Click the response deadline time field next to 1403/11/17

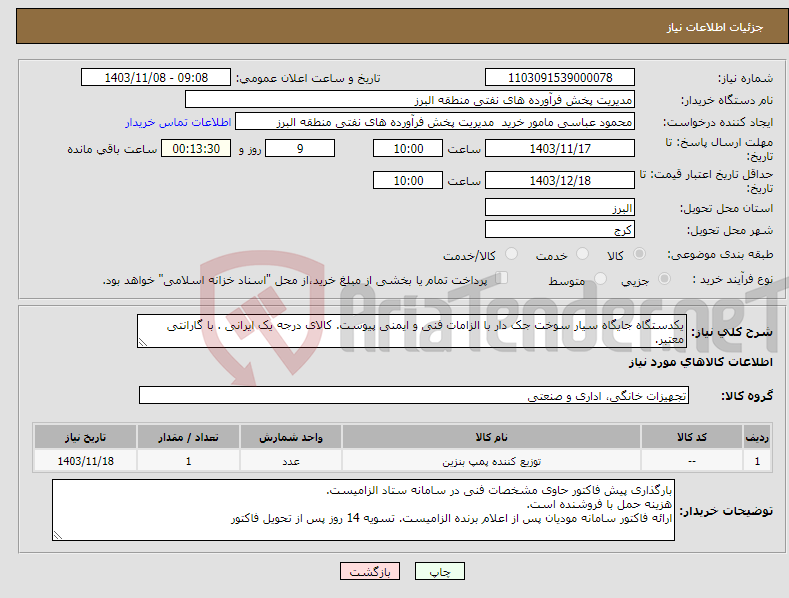(x=408, y=148)
